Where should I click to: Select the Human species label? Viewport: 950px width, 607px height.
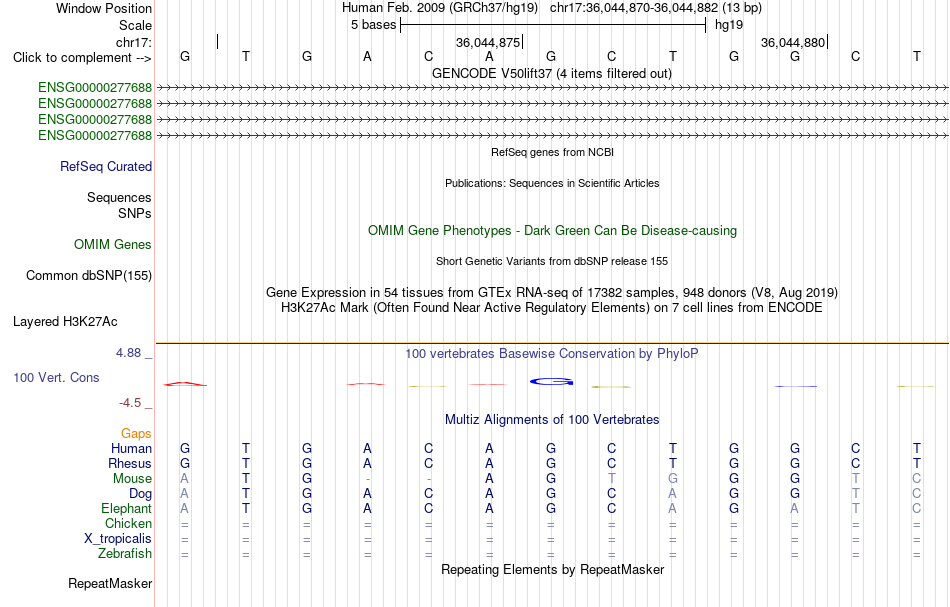[x=131, y=448]
